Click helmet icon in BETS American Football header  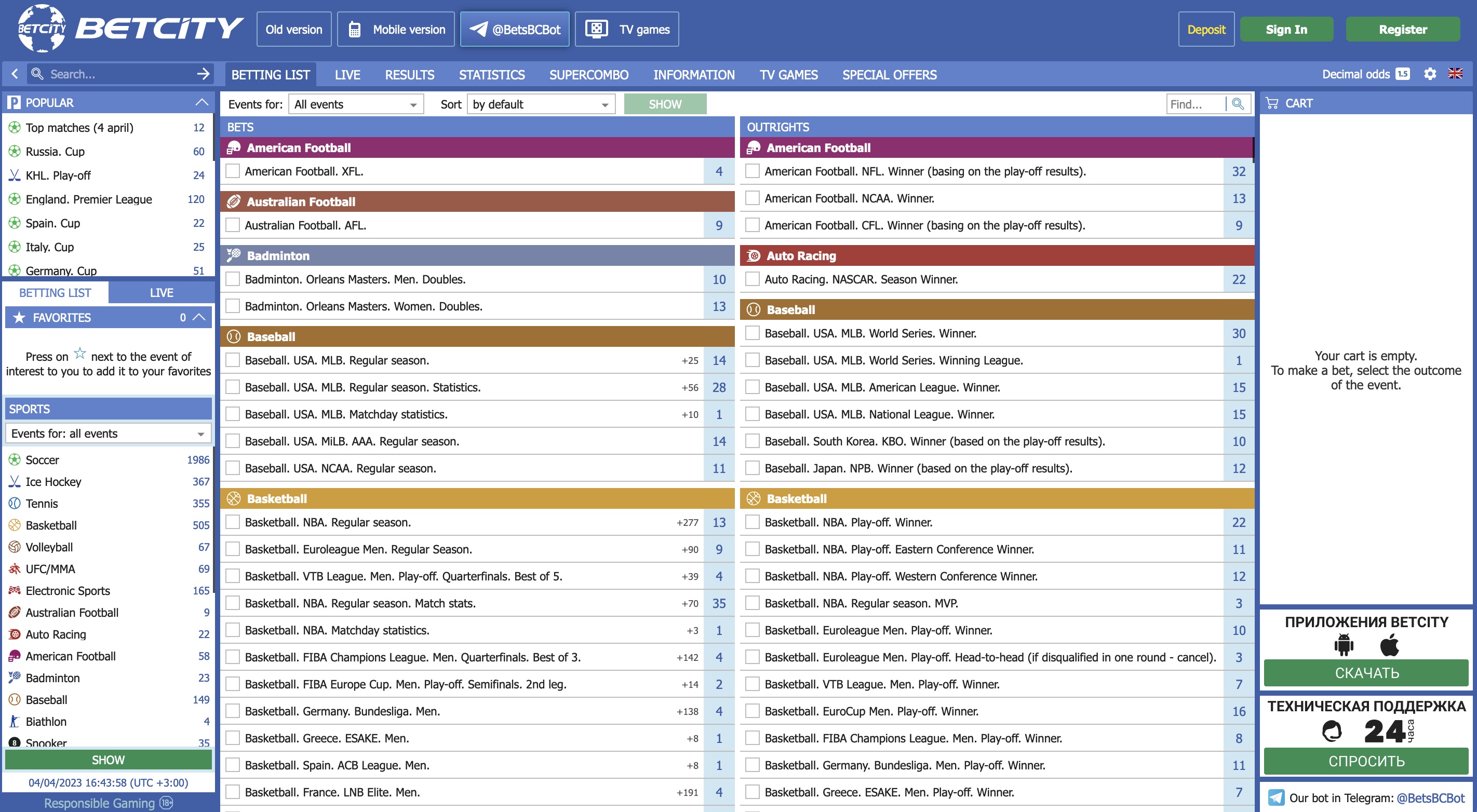tap(233, 147)
